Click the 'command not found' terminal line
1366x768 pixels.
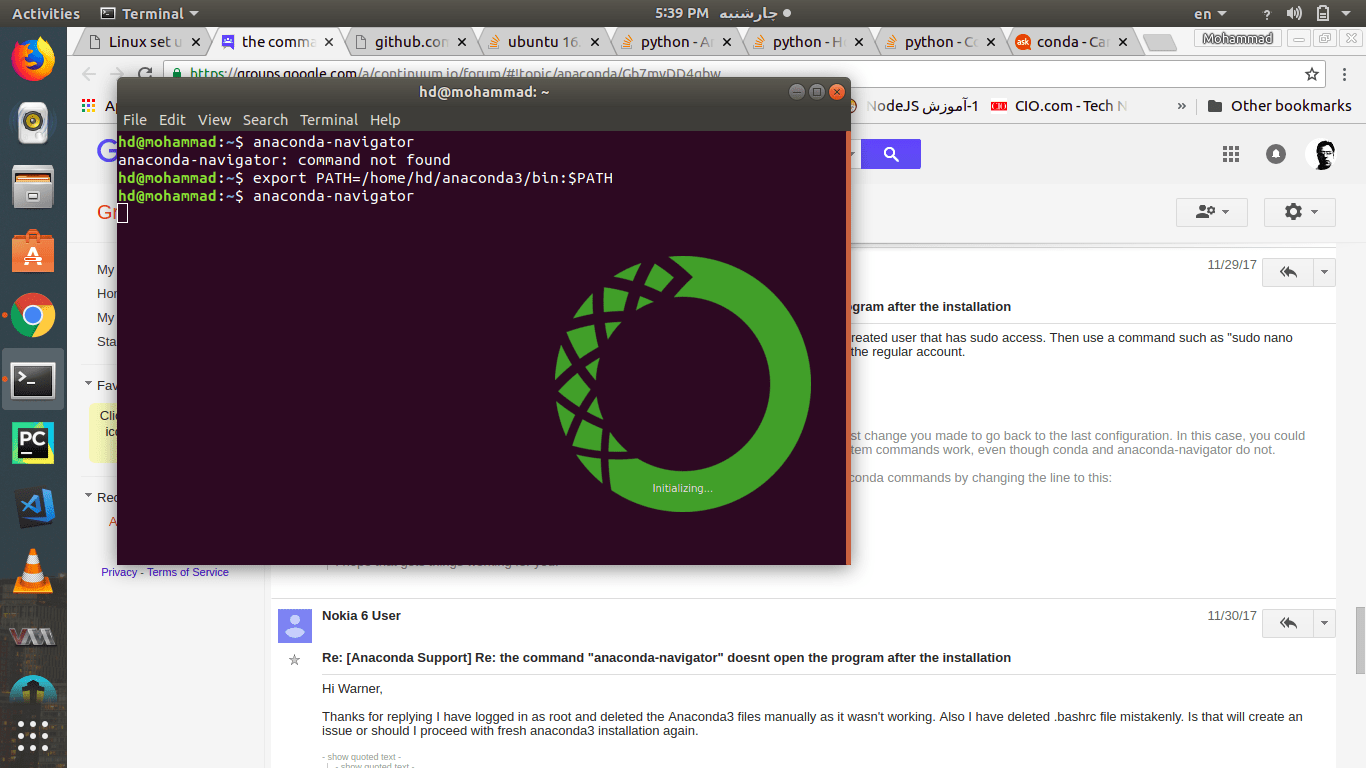tap(284, 160)
